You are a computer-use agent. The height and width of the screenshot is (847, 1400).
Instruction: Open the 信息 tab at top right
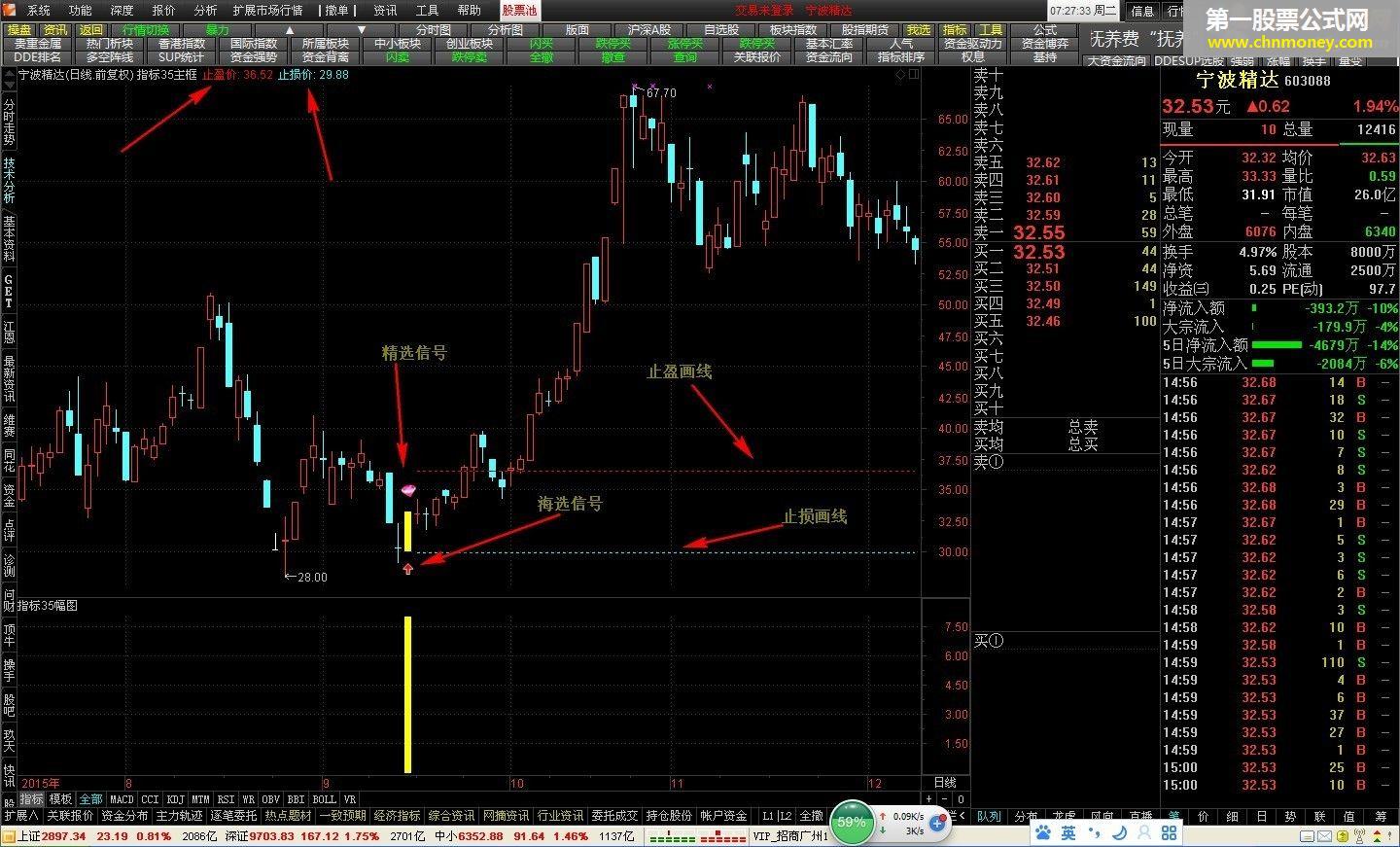coord(1142,11)
